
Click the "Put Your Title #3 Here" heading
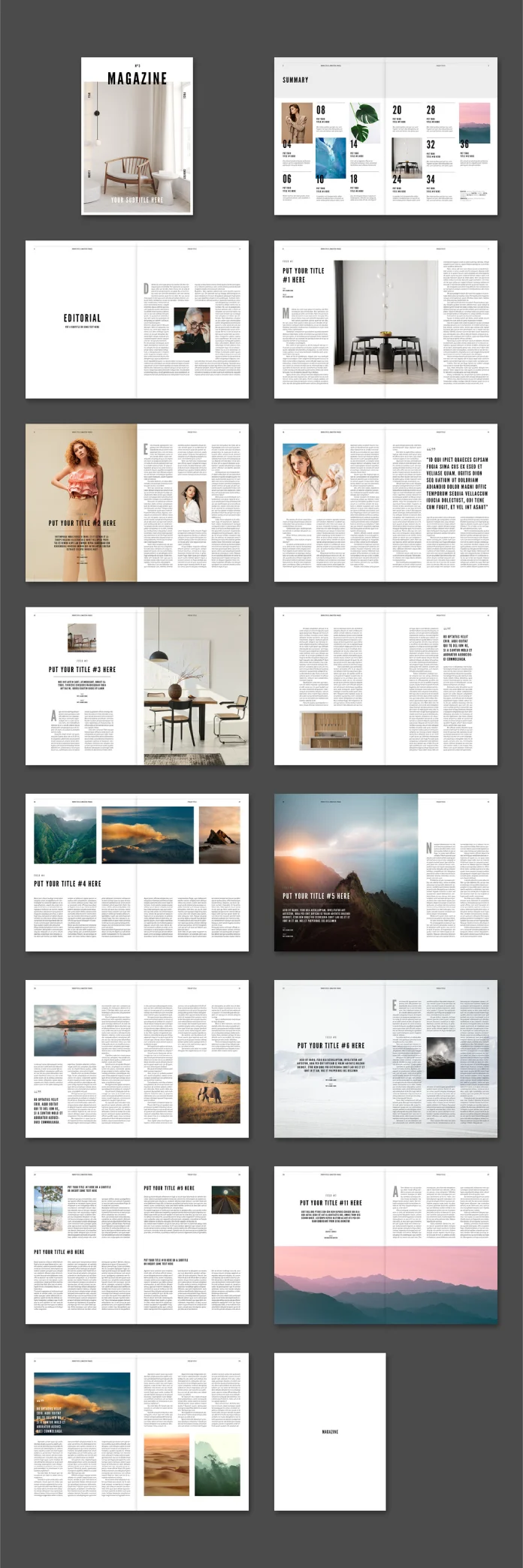82,669
